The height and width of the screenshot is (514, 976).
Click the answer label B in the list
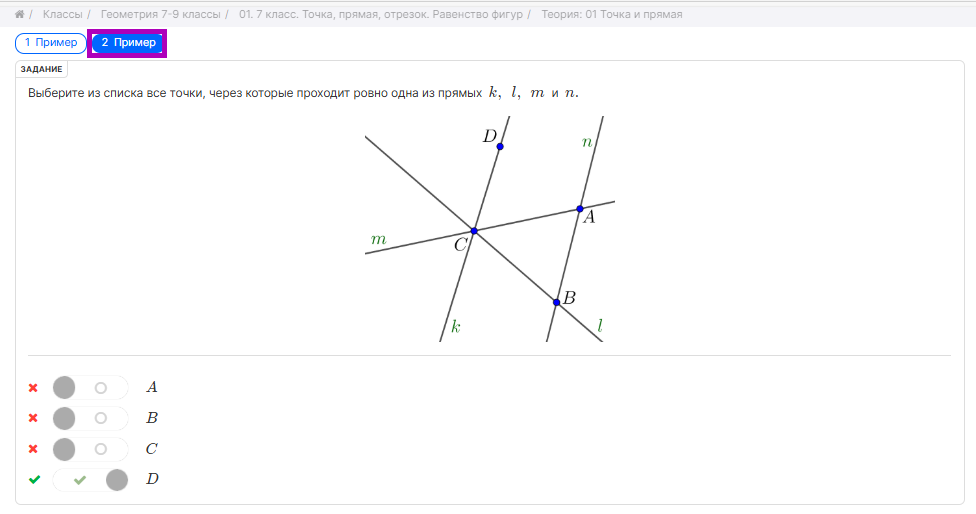(x=152, y=418)
